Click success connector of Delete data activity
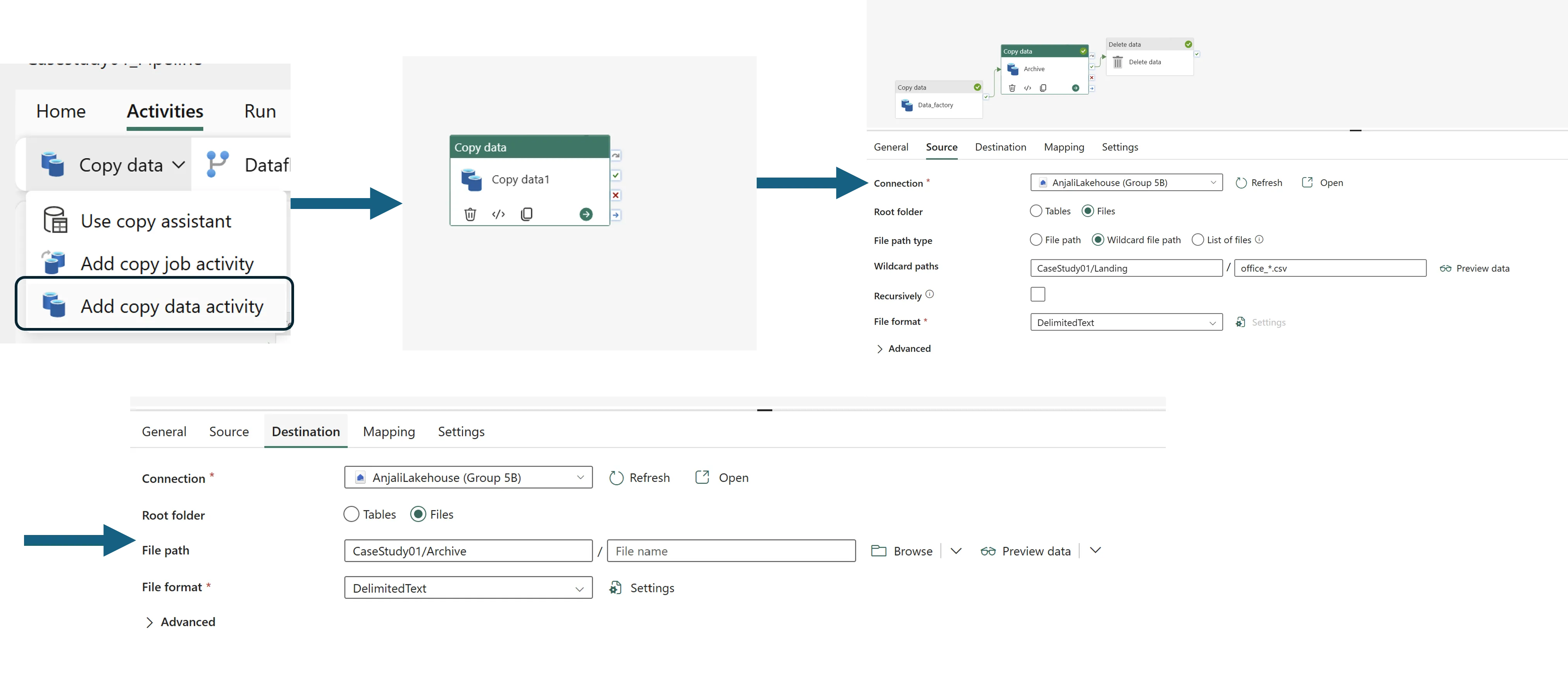This screenshot has height=685, width=1568. (1197, 54)
